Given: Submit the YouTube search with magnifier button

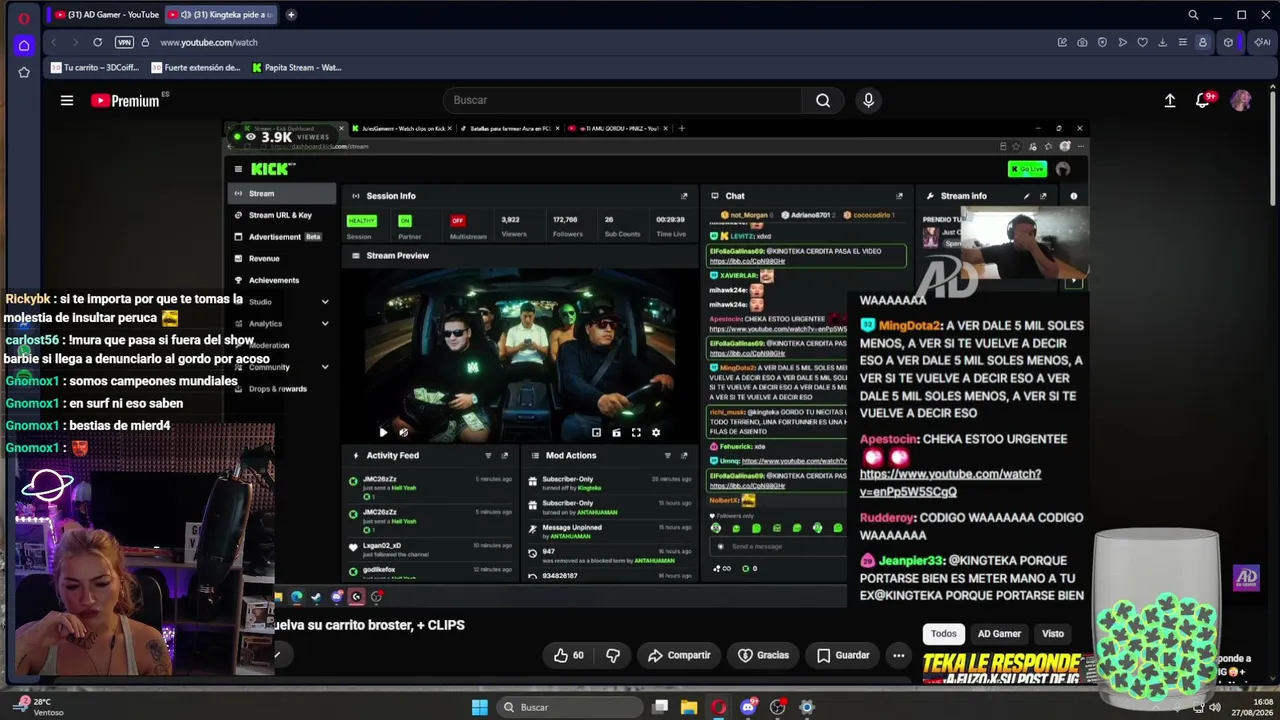Looking at the screenshot, I should coord(822,100).
